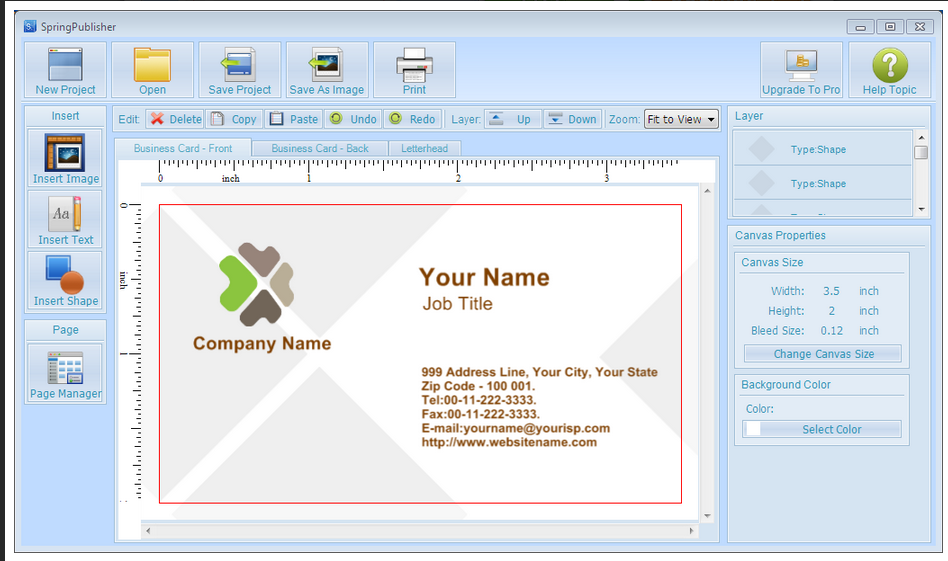This screenshot has width=948, height=561.
Task: Open an existing project file
Action: tap(152, 70)
